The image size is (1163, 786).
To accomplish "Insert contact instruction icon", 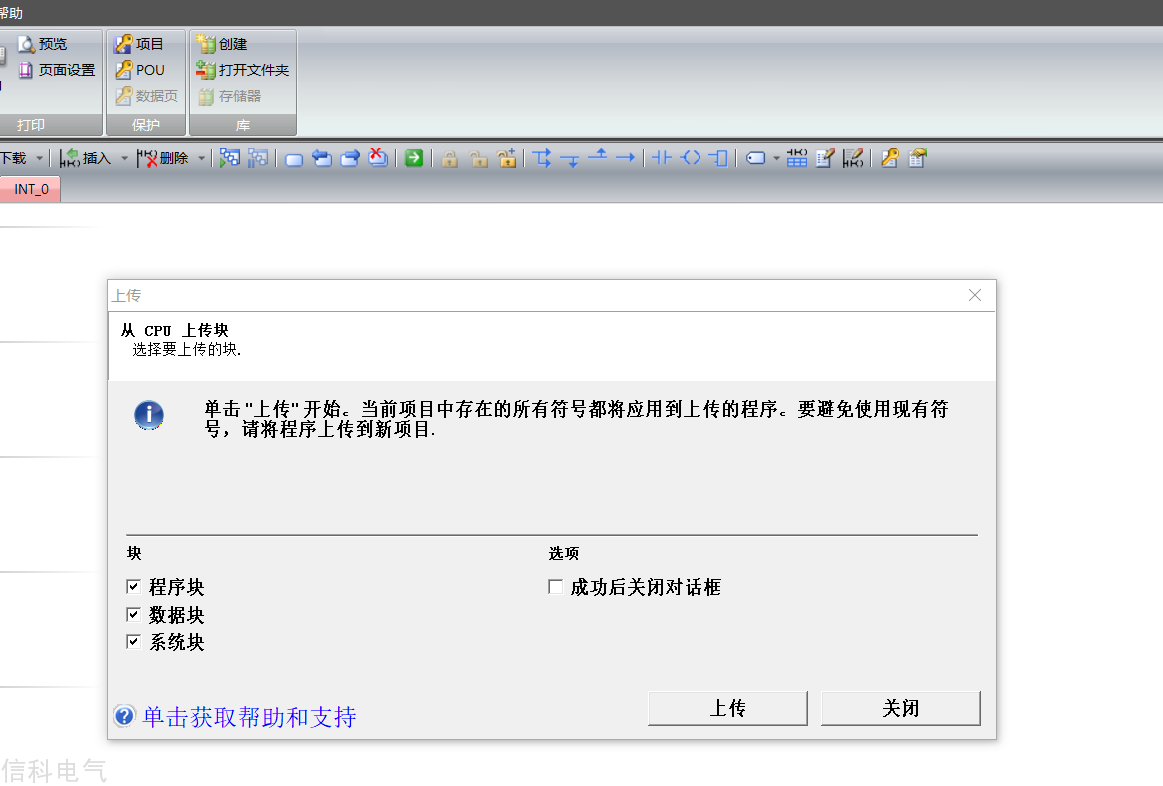I will coord(662,158).
